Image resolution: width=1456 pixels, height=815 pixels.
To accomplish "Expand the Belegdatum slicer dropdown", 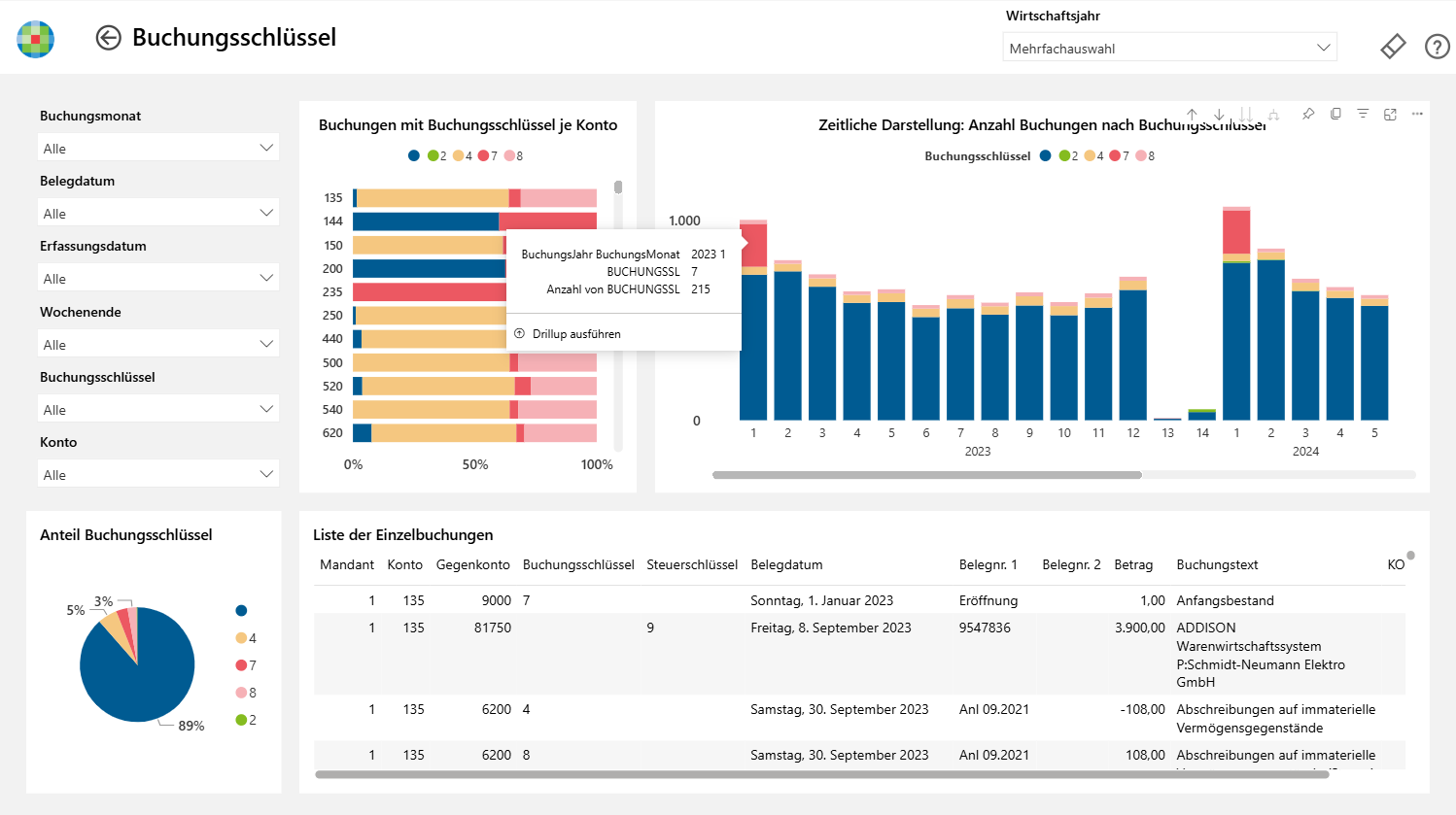I will 158,213.
